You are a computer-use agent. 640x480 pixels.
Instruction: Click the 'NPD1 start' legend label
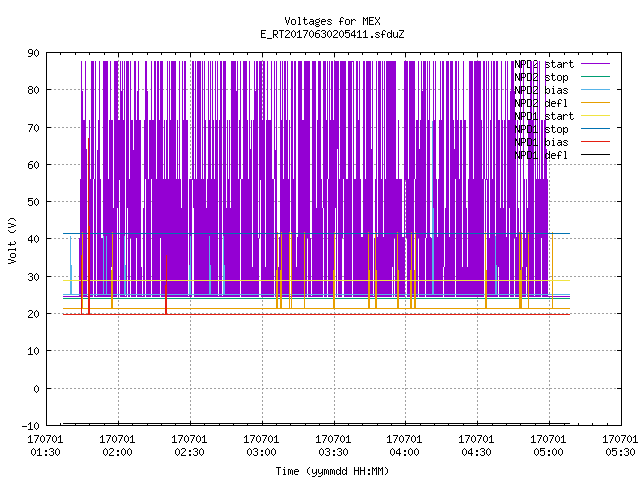(x=544, y=116)
